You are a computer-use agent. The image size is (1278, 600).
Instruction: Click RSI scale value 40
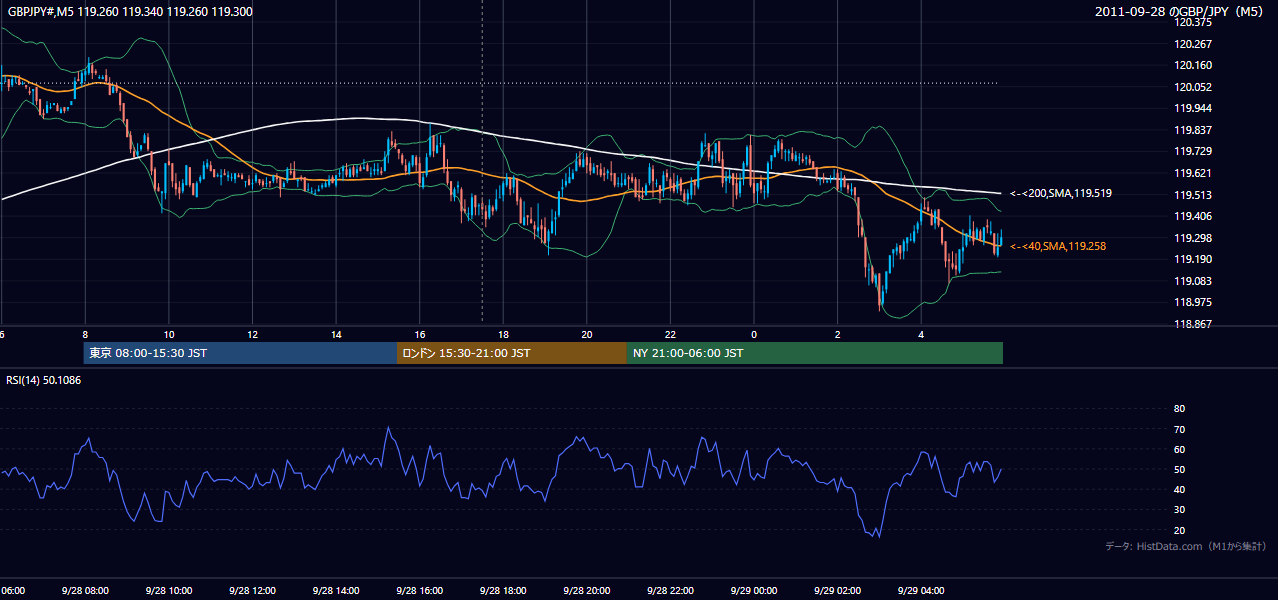tap(1179, 489)
